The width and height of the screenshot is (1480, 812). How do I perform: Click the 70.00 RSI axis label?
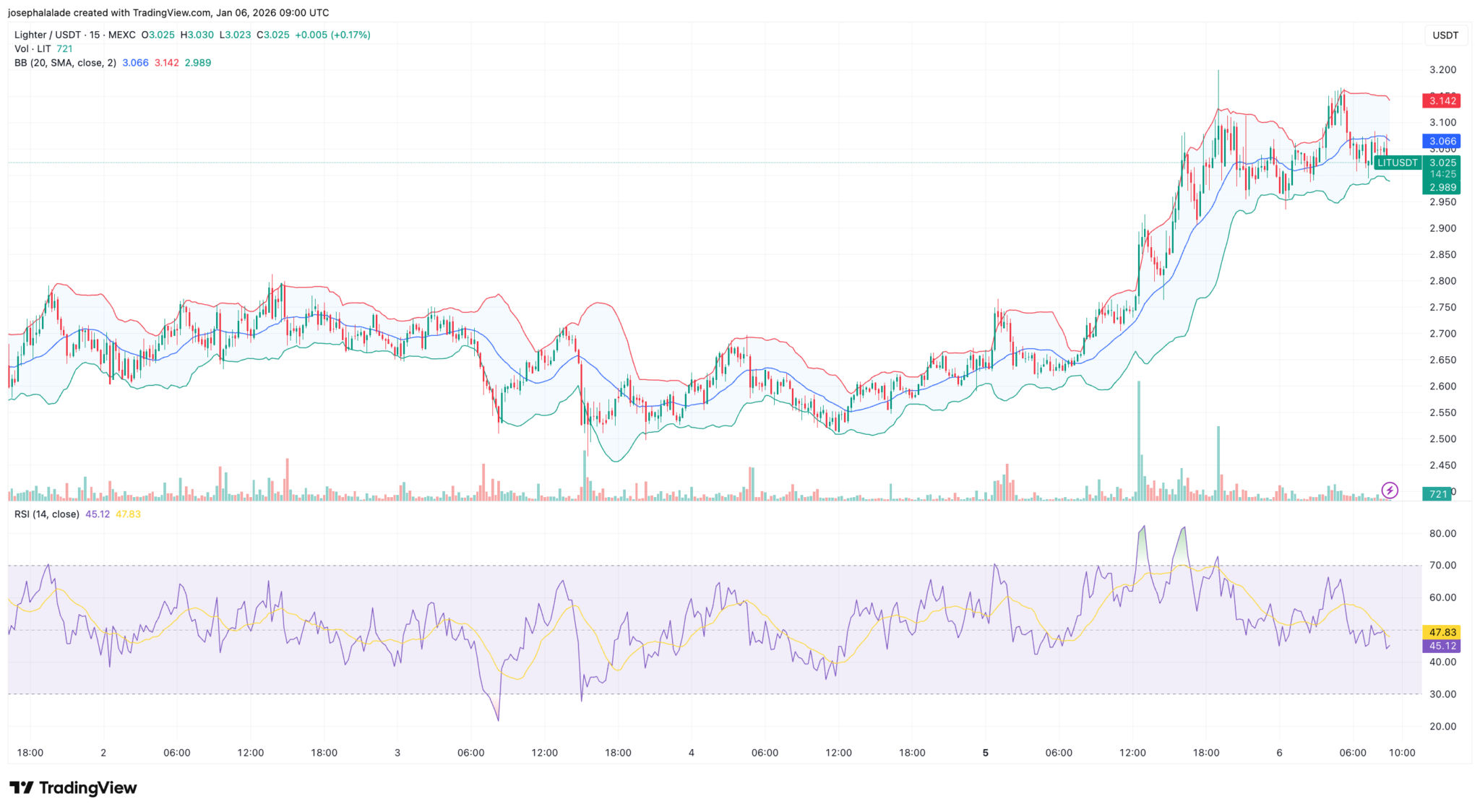tap(1442, 566)
